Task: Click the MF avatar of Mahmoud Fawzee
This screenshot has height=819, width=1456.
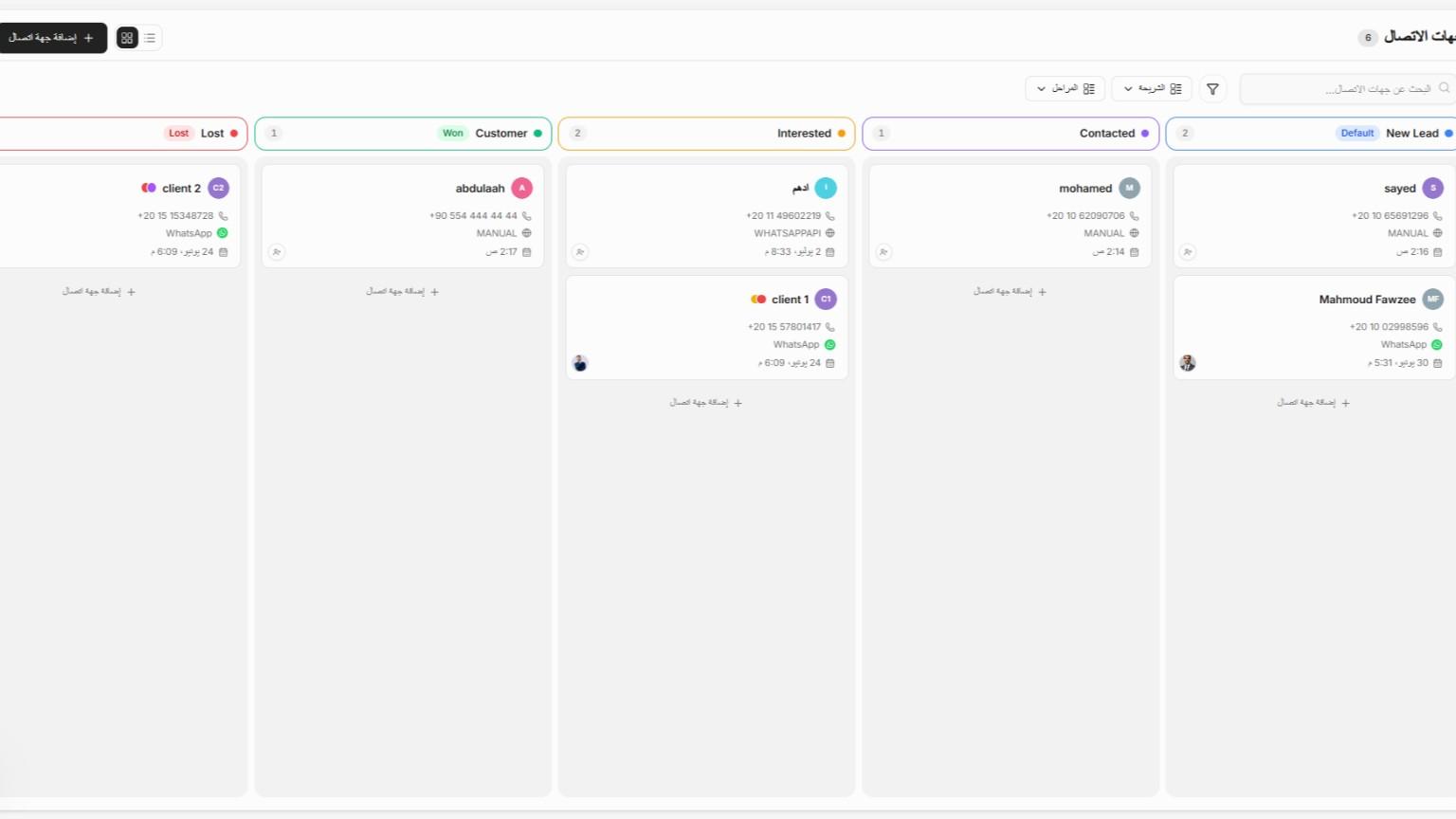Action: [1433, 300]
